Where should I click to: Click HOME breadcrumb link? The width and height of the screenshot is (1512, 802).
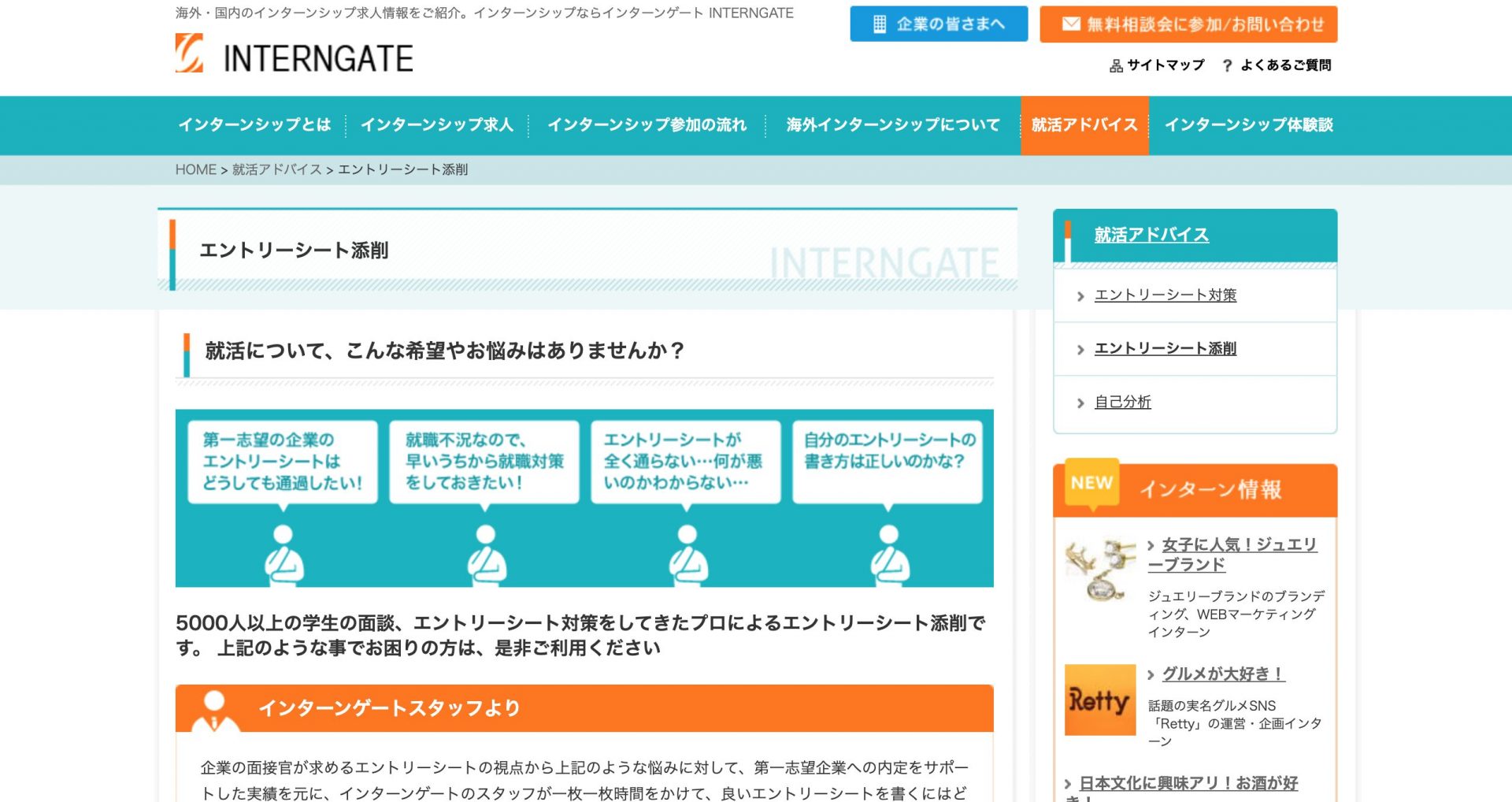(195, 170)
